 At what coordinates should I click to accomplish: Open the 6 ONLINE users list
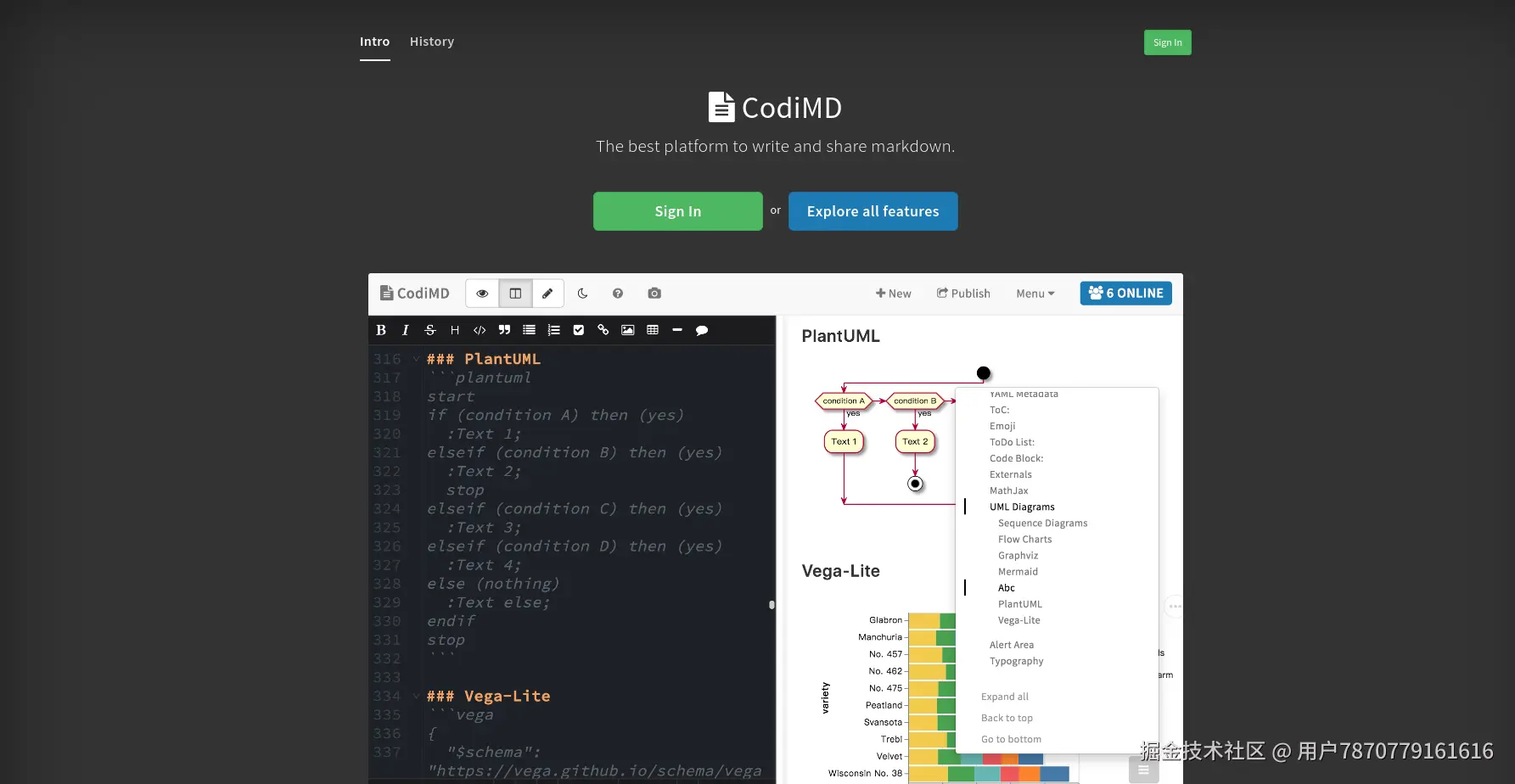[x=1126, y=294]
